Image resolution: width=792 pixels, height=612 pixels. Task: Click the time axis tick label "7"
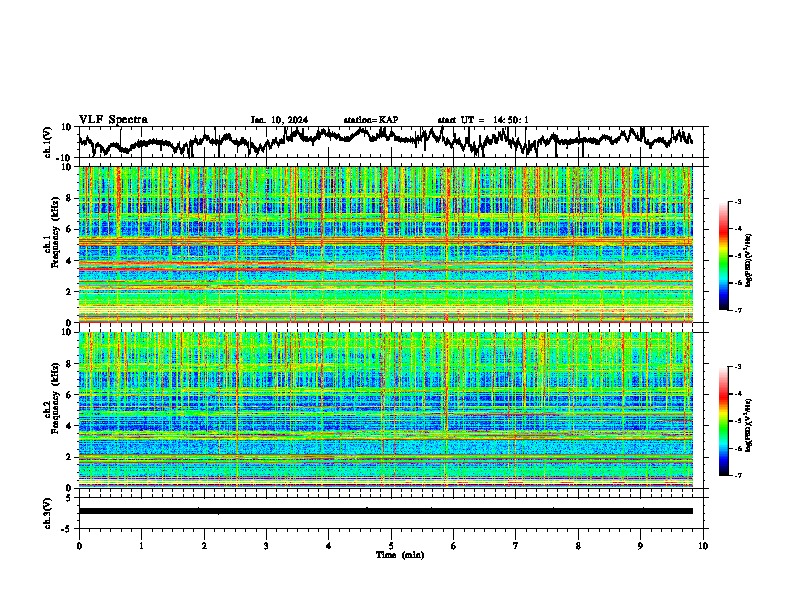[516, 546]
